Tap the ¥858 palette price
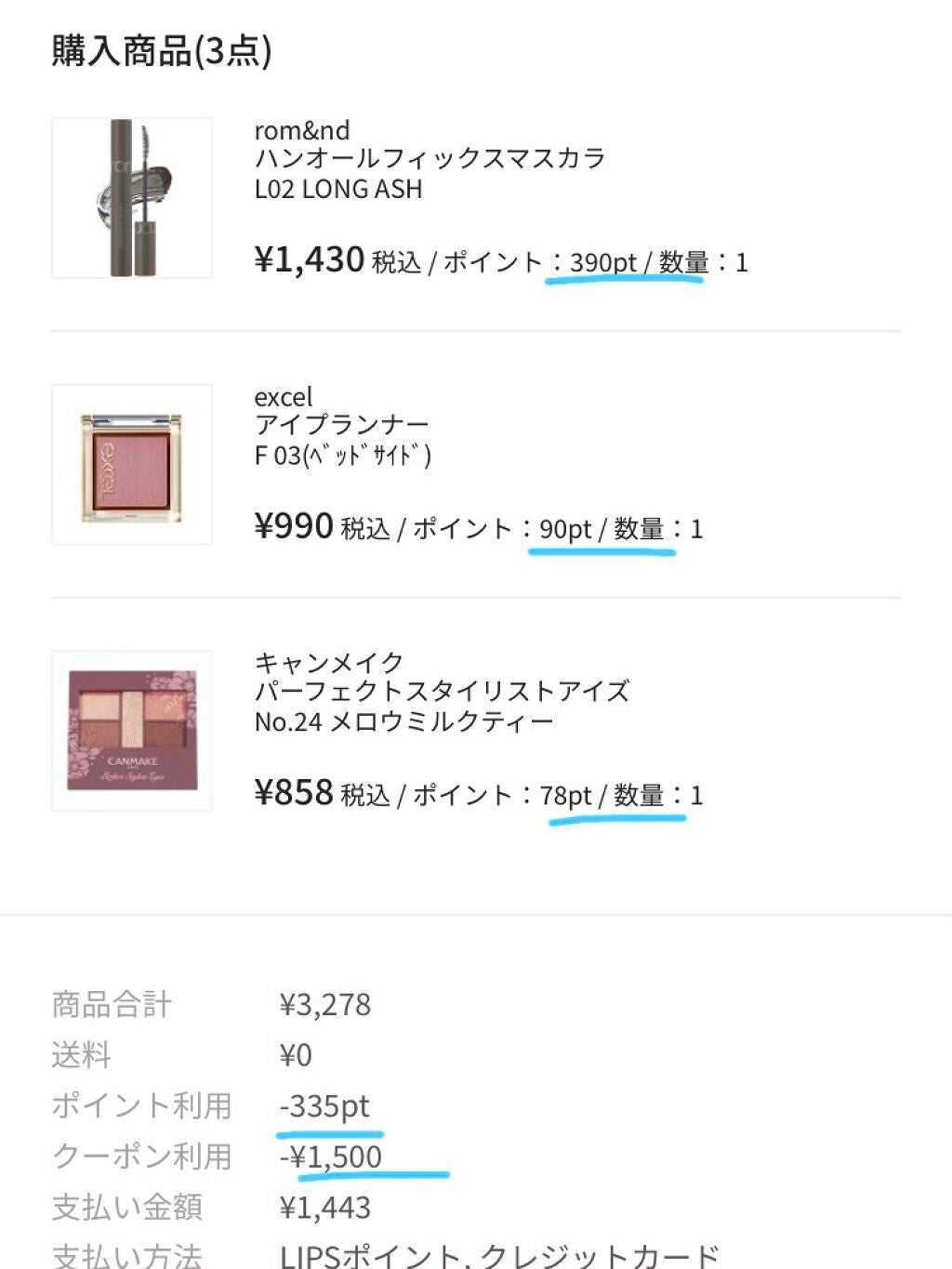This screenshot has height=1269, width=952. [294, 793]
